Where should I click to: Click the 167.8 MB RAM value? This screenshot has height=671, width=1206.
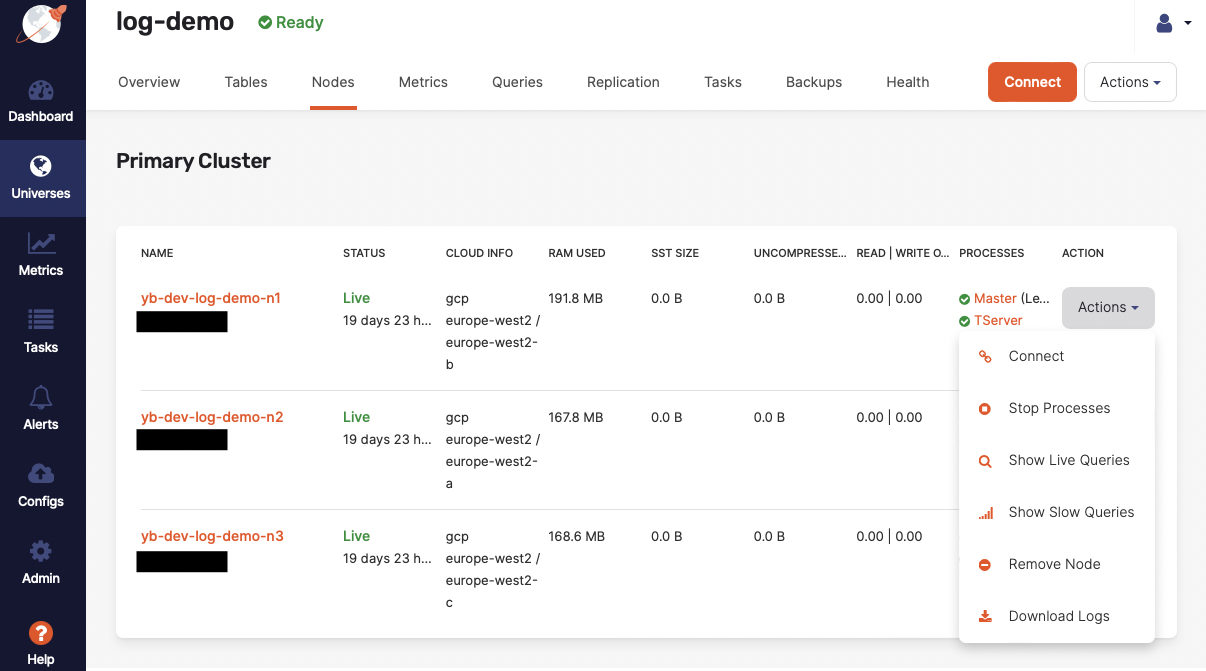pos(577,417)
